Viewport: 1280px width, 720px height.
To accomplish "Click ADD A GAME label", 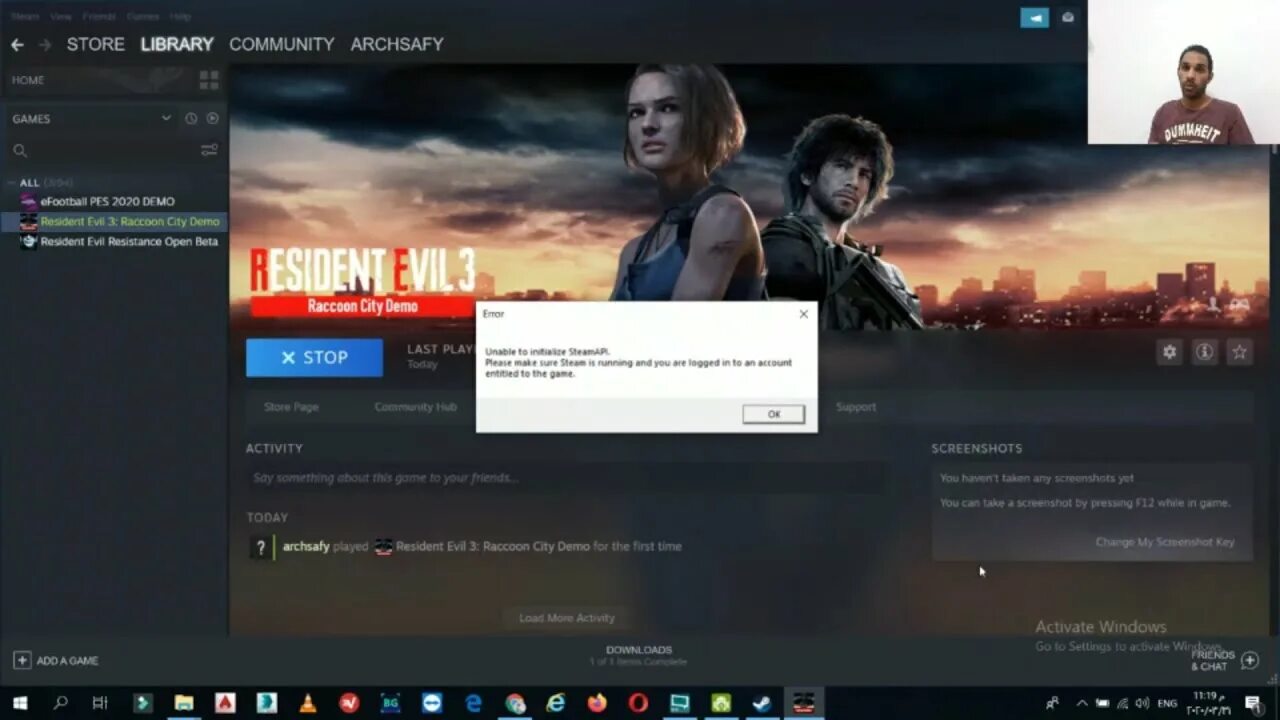I will [68, 661].
